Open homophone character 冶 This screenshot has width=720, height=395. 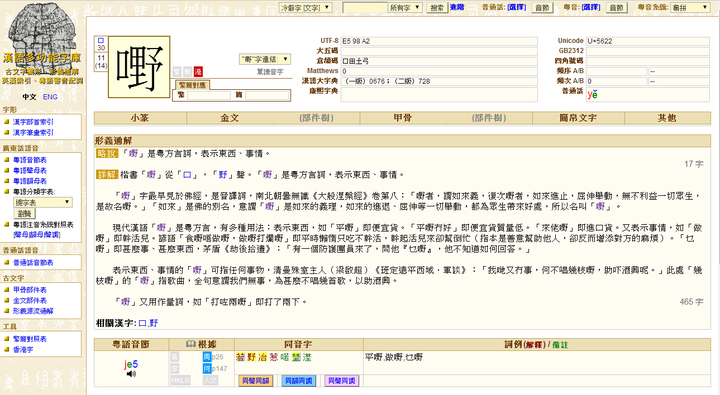point(262,357)
